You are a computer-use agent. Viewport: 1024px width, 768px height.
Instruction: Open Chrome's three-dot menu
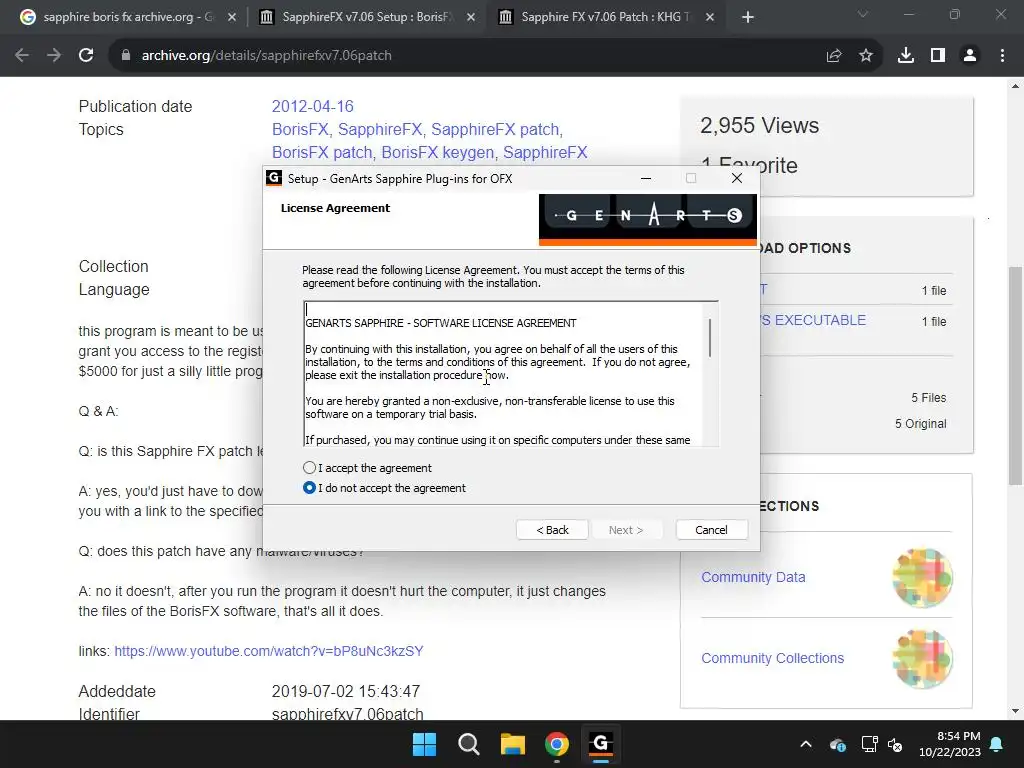[1002, 56]
